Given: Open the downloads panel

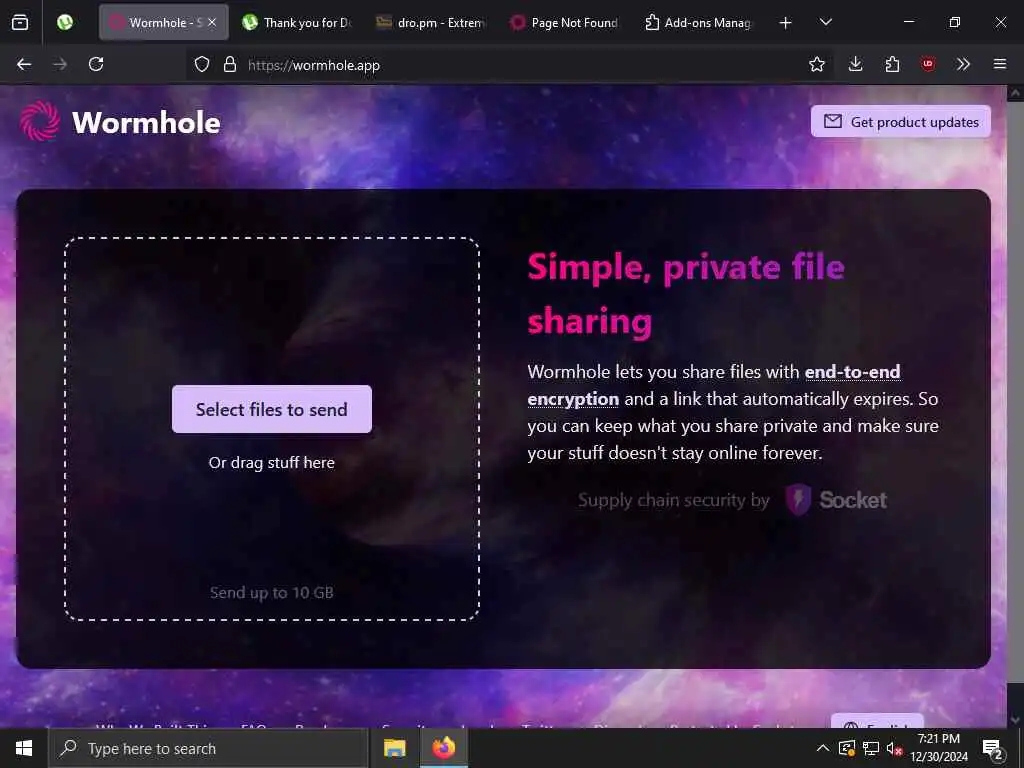Looking at the screenshot, I should (x=856, y=65).
